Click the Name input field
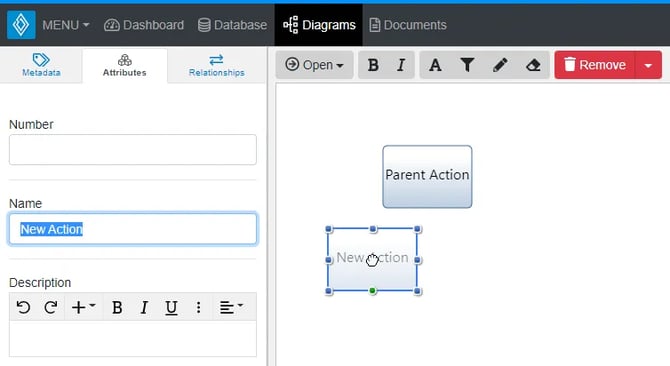The image size is (670, 366). pyautogui.click(x=133, y=229)
